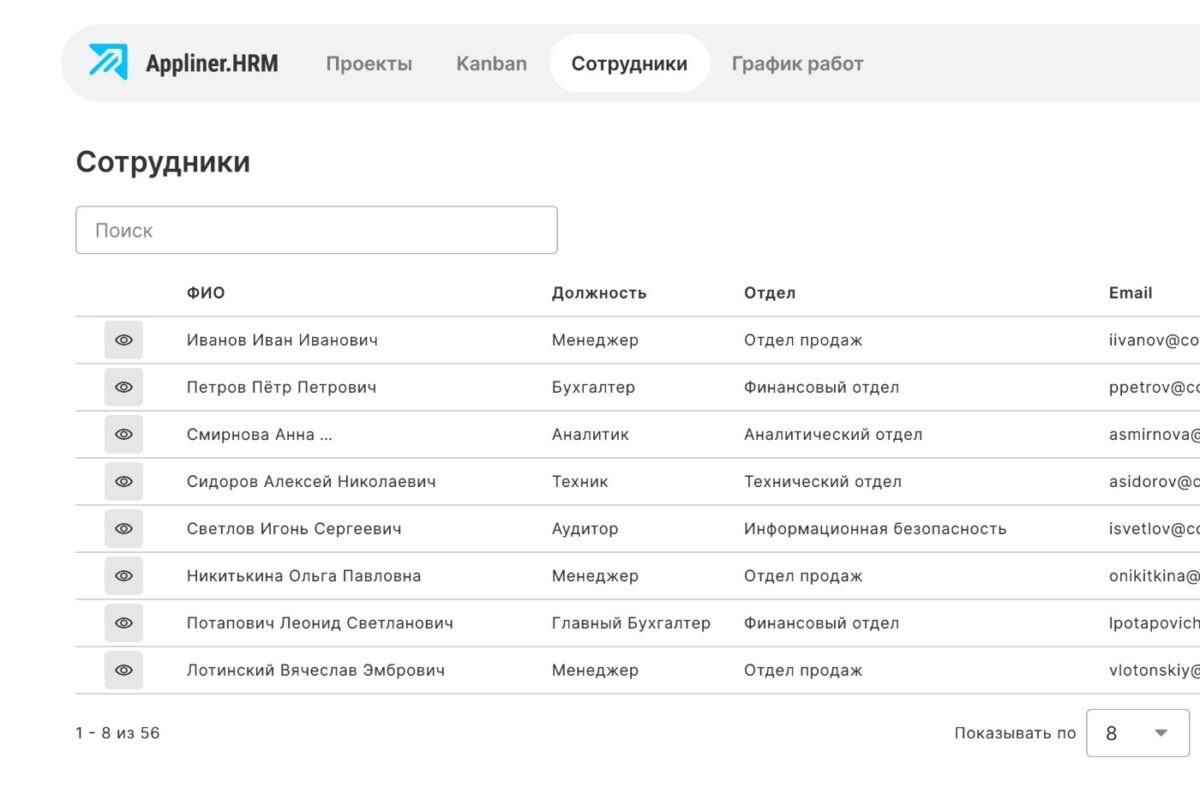
Task: Click Менеджер in Никиткина's row
Action: click(595, 576)
